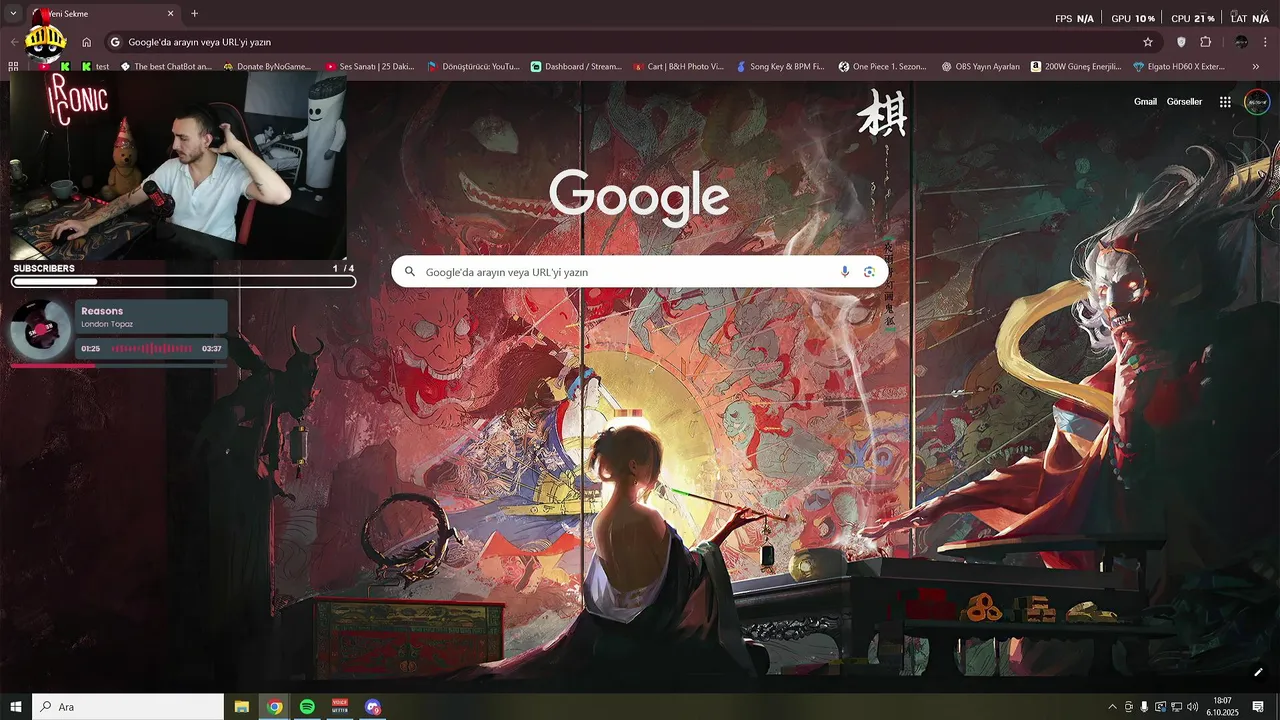This screenshot has width=1280, height=720.
Task: Open 'Elgato HD60 X Exter...' bookmark
Action: coord(1179,67)
